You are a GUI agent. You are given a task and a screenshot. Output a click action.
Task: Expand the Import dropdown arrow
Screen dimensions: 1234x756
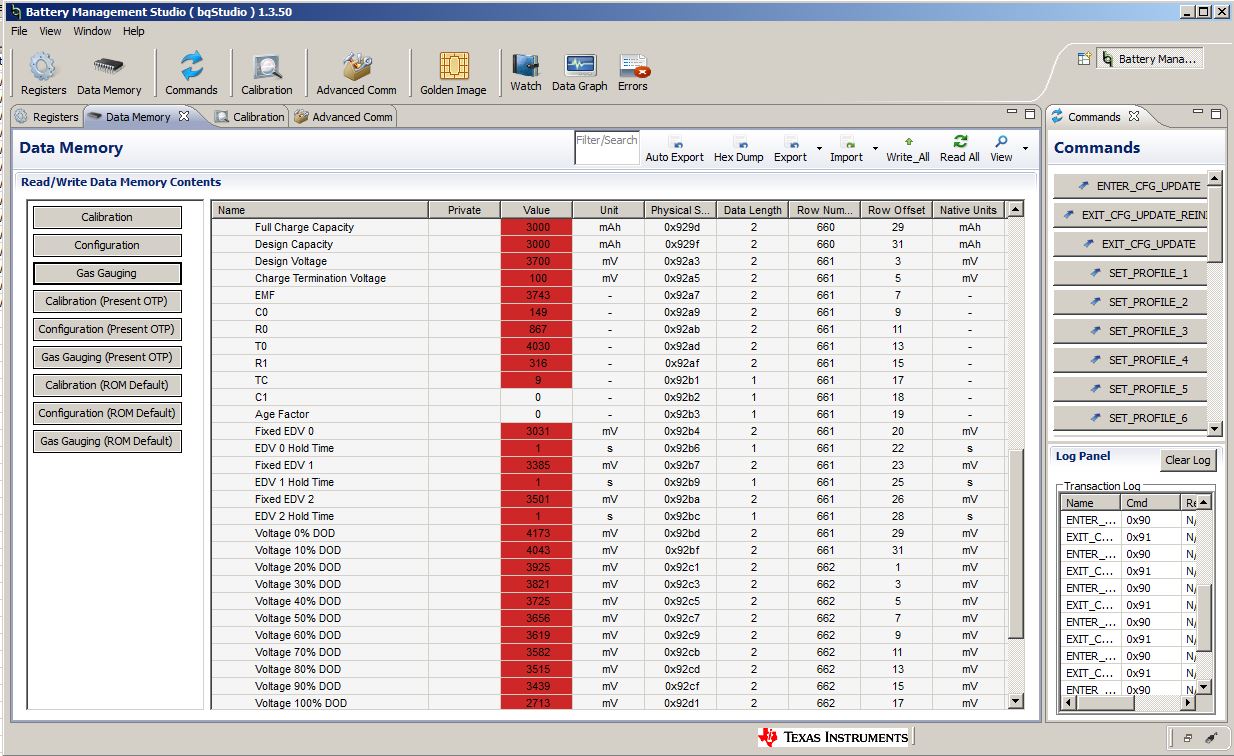click(x=875, y=150)
